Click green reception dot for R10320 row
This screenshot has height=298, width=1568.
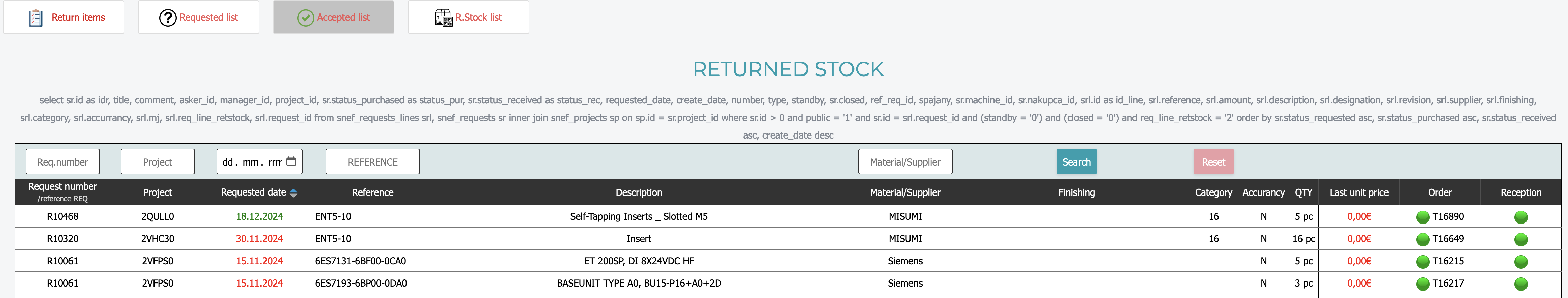click(1520, 240)
